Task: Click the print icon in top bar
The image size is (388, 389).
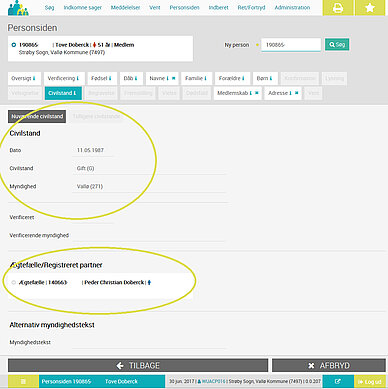Action: (x=338, y=8)
